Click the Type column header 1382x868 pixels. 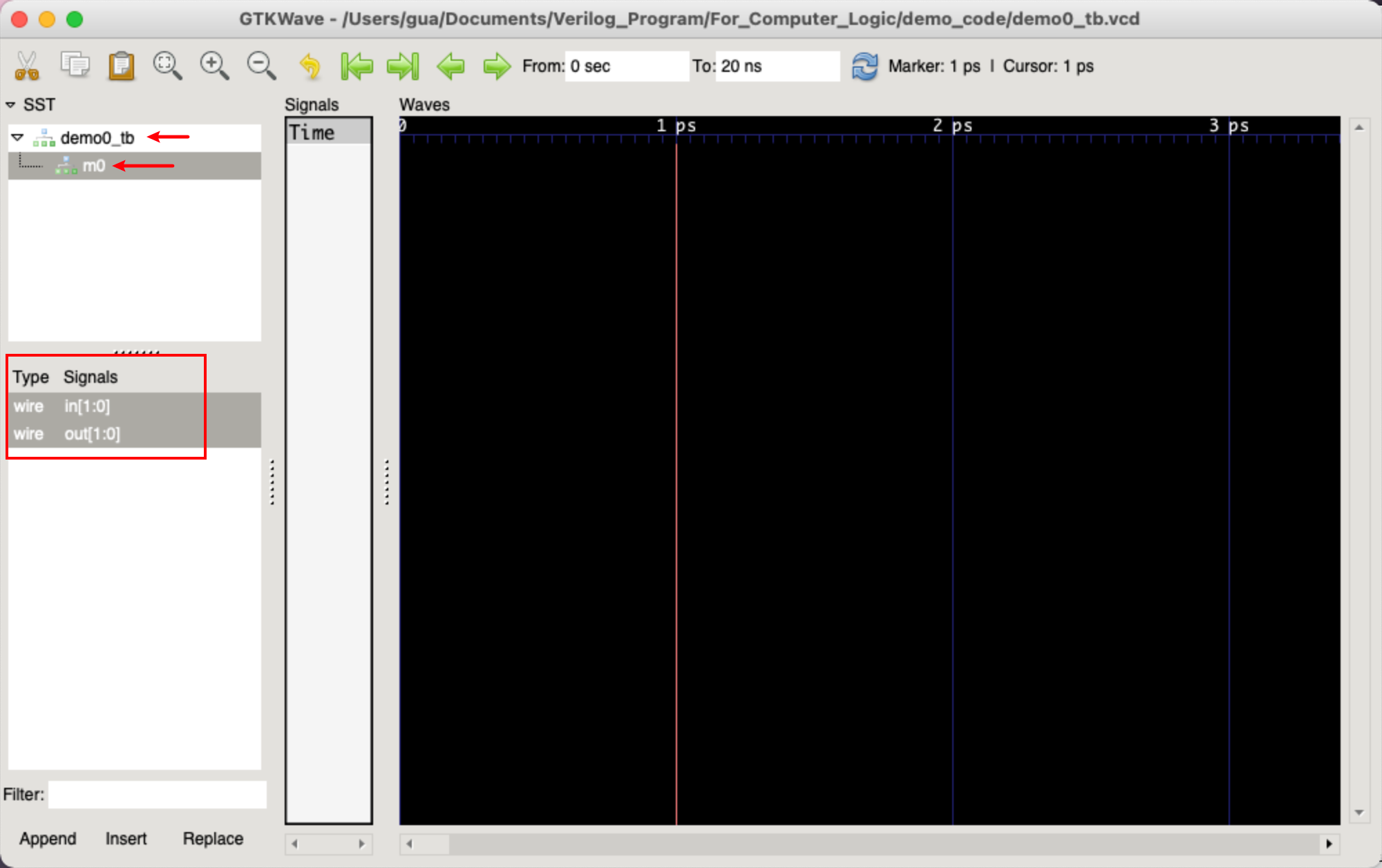[30, 377]
